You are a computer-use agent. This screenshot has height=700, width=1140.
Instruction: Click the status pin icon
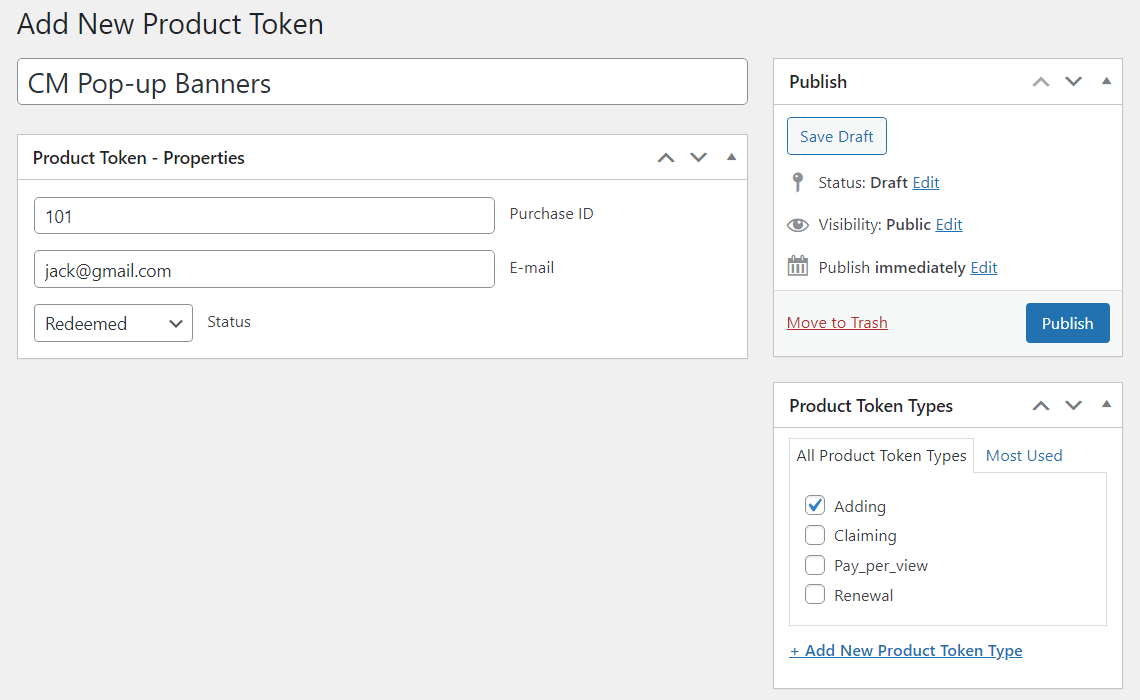coord(798,182)
